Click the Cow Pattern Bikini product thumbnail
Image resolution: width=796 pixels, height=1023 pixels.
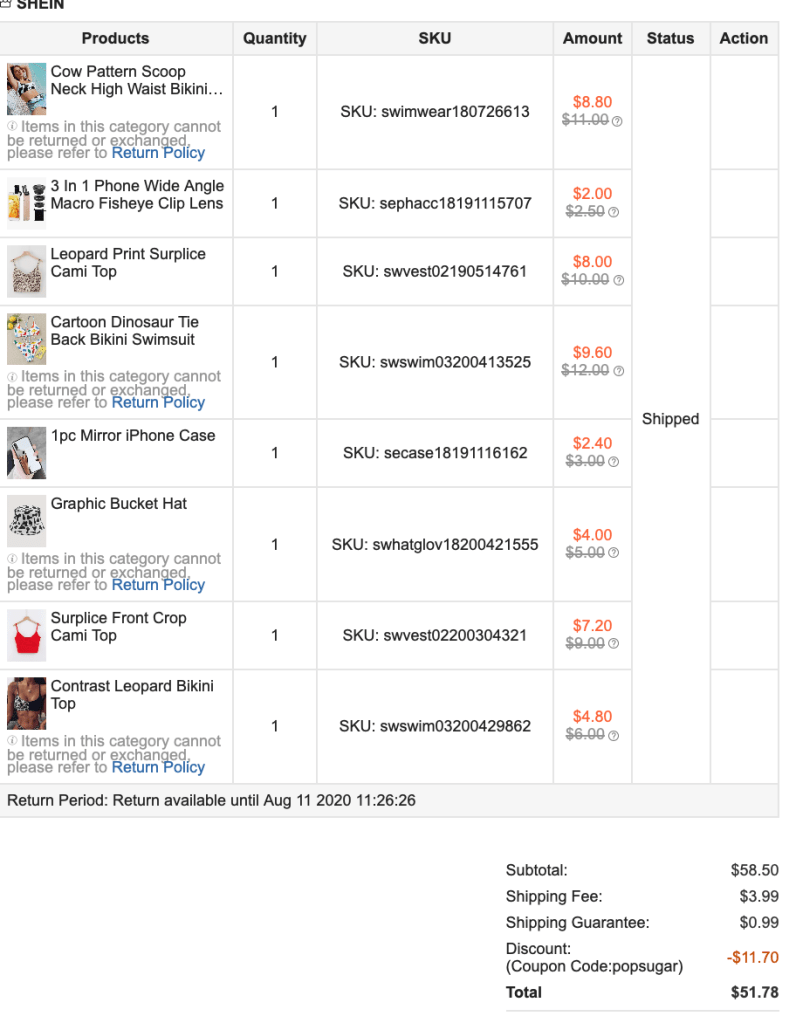point(27,90)
